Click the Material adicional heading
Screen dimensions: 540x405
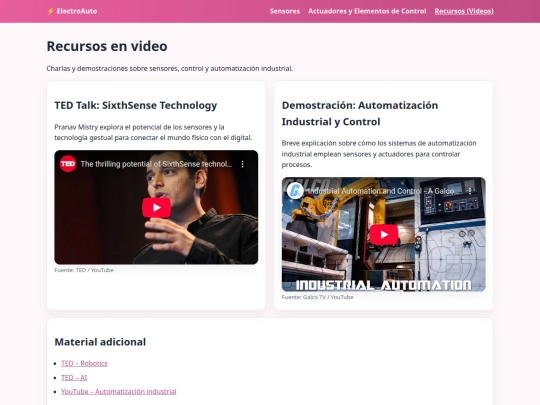(100, 342)
